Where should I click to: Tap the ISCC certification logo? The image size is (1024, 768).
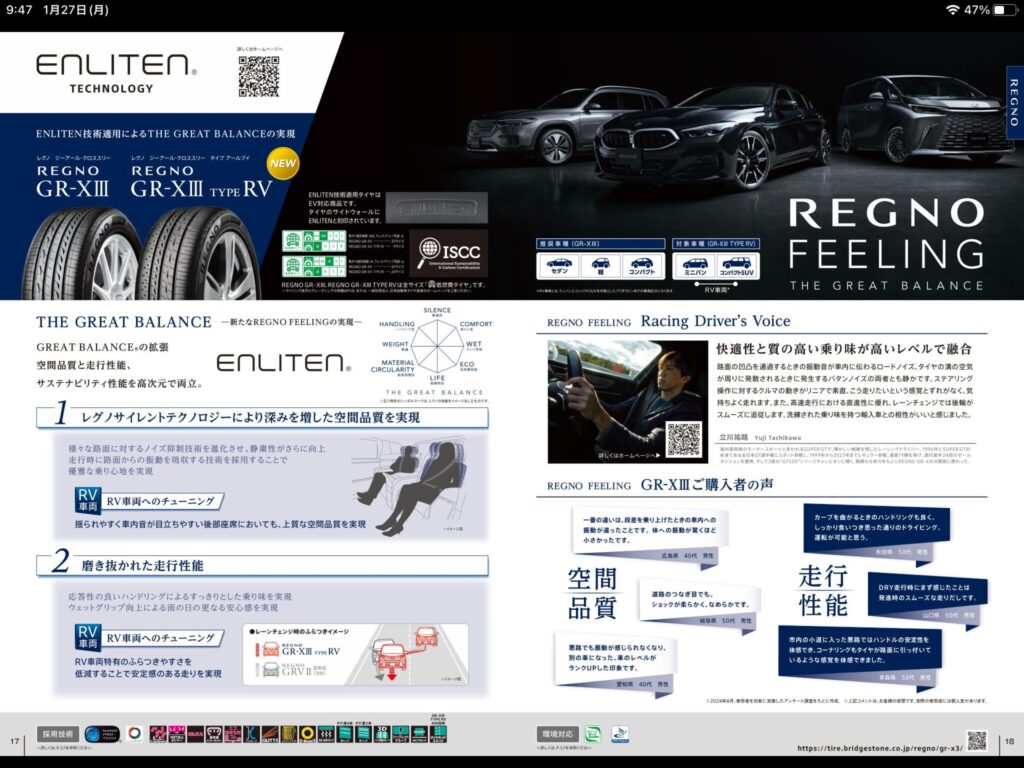pyautogui.click(x=449, y=253)
